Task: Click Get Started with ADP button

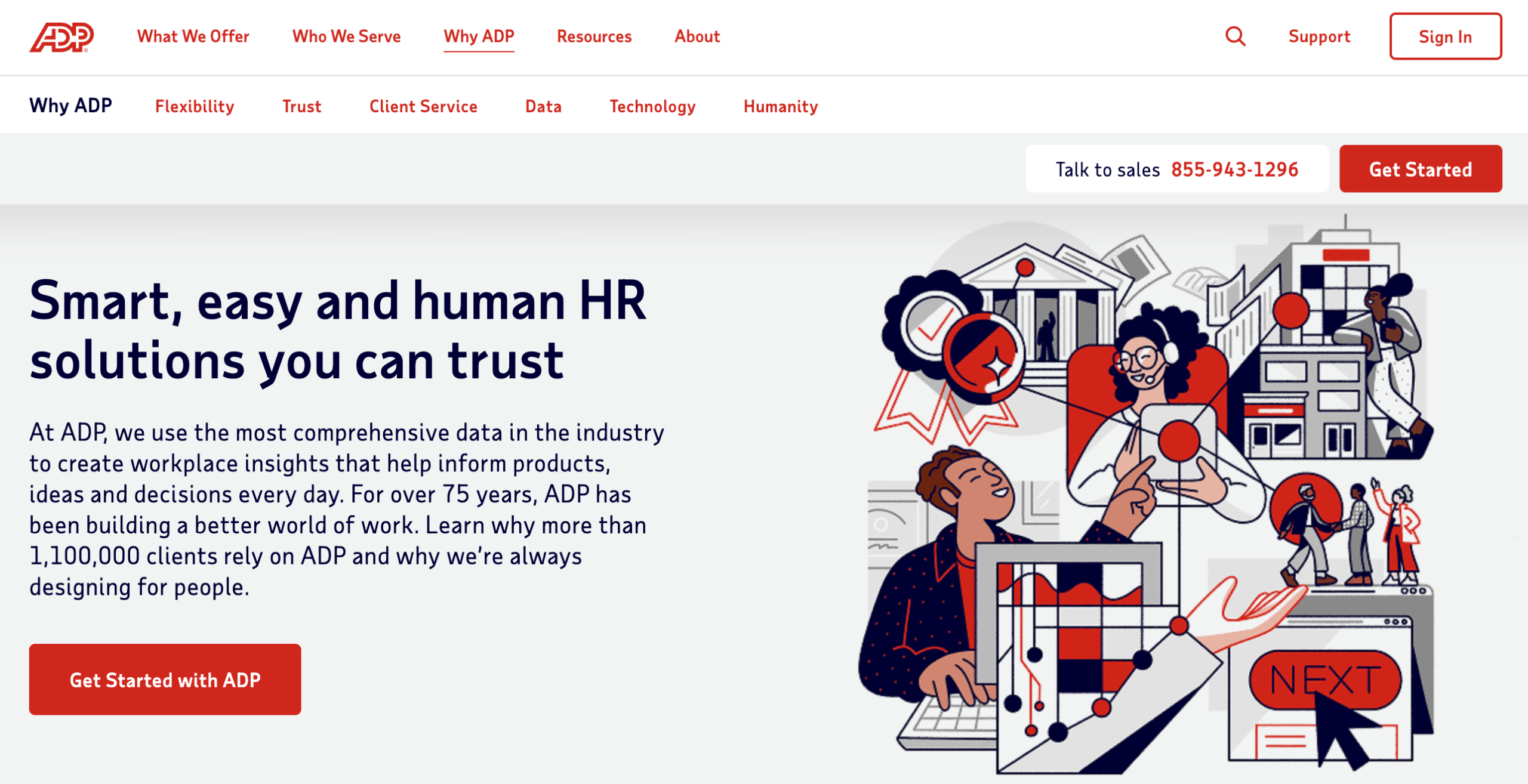Action: click(x=165, y=680)
